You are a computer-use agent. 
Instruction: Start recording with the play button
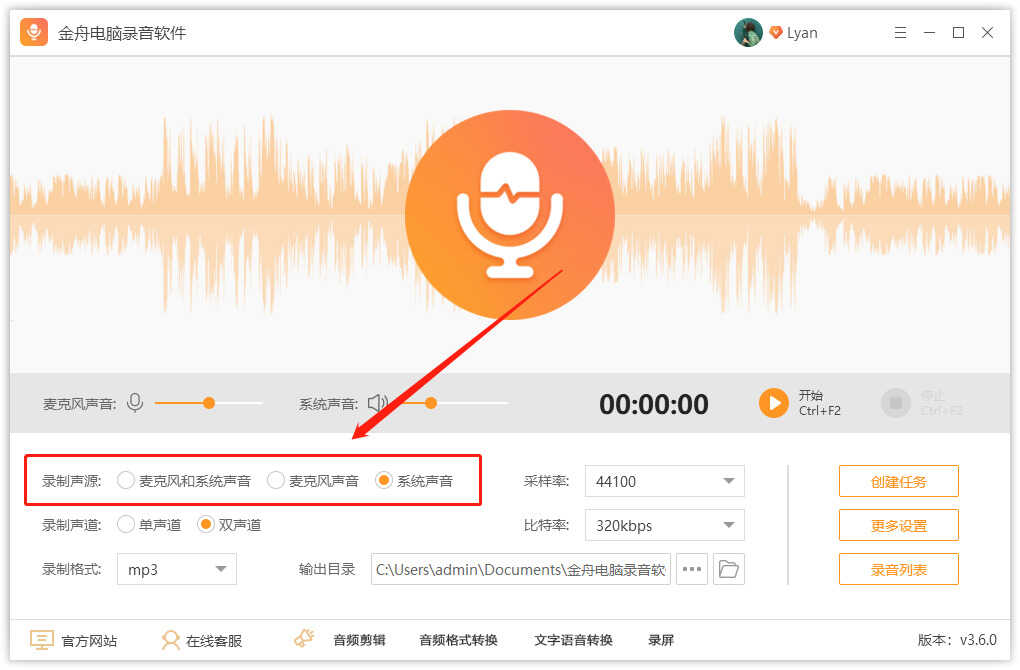773,403
